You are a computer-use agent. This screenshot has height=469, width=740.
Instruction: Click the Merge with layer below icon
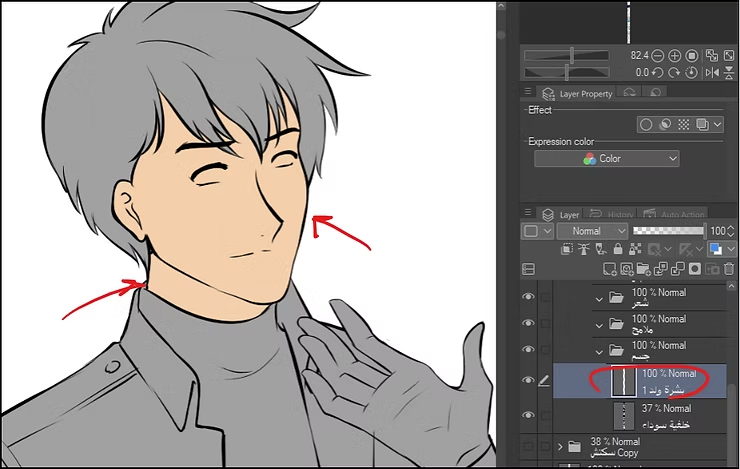(677, 269)
